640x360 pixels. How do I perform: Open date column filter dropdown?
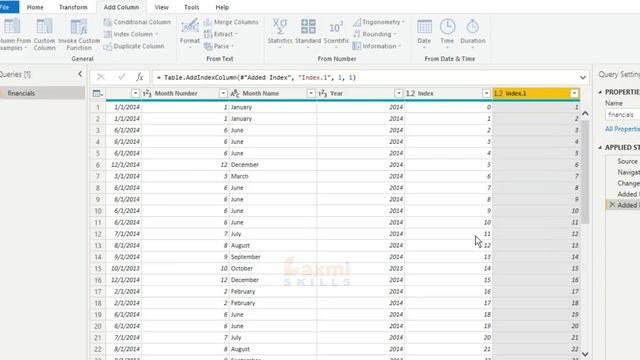(135, 93)
